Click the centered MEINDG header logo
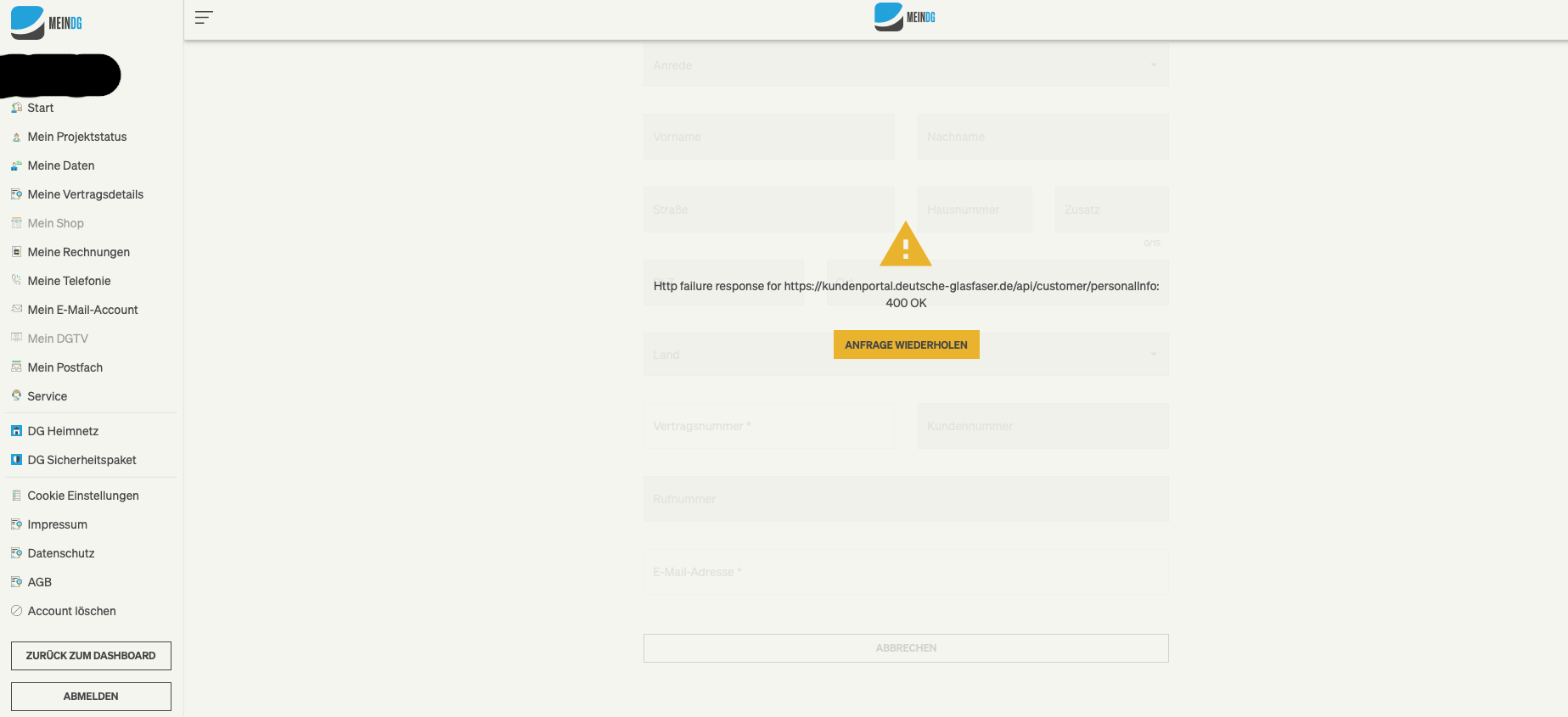Screen dimensions: 1568x717 (905, 17)
